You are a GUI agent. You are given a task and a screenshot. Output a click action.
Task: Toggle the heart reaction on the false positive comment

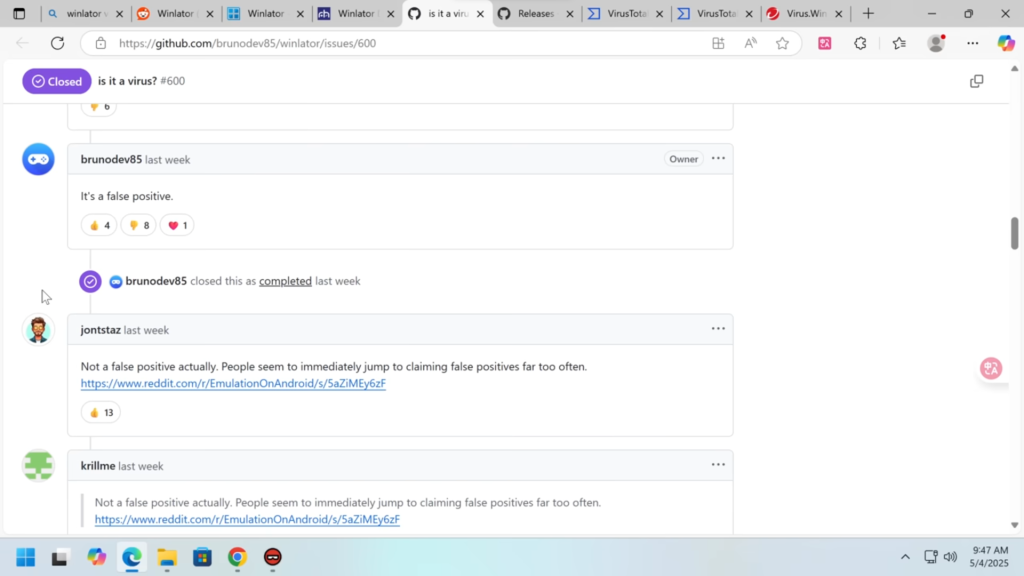point(177,225)
